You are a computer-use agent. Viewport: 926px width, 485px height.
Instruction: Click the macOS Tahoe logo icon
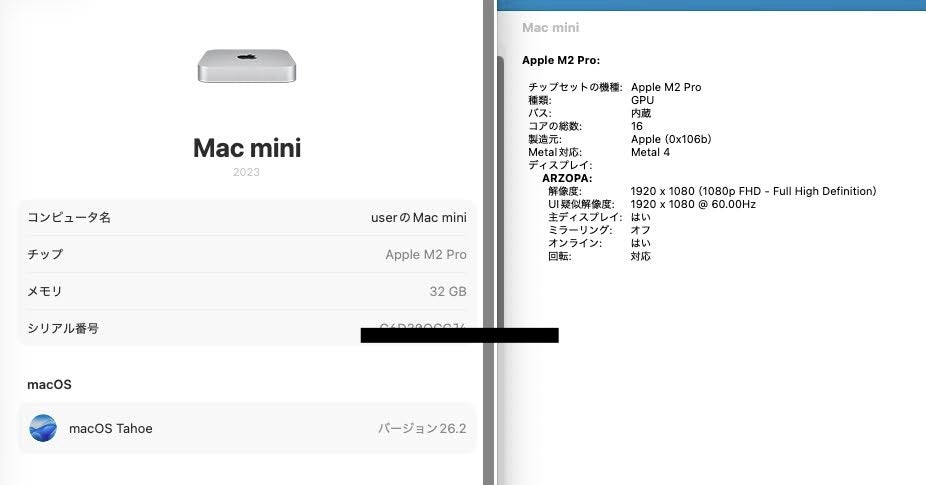point(43,428)
